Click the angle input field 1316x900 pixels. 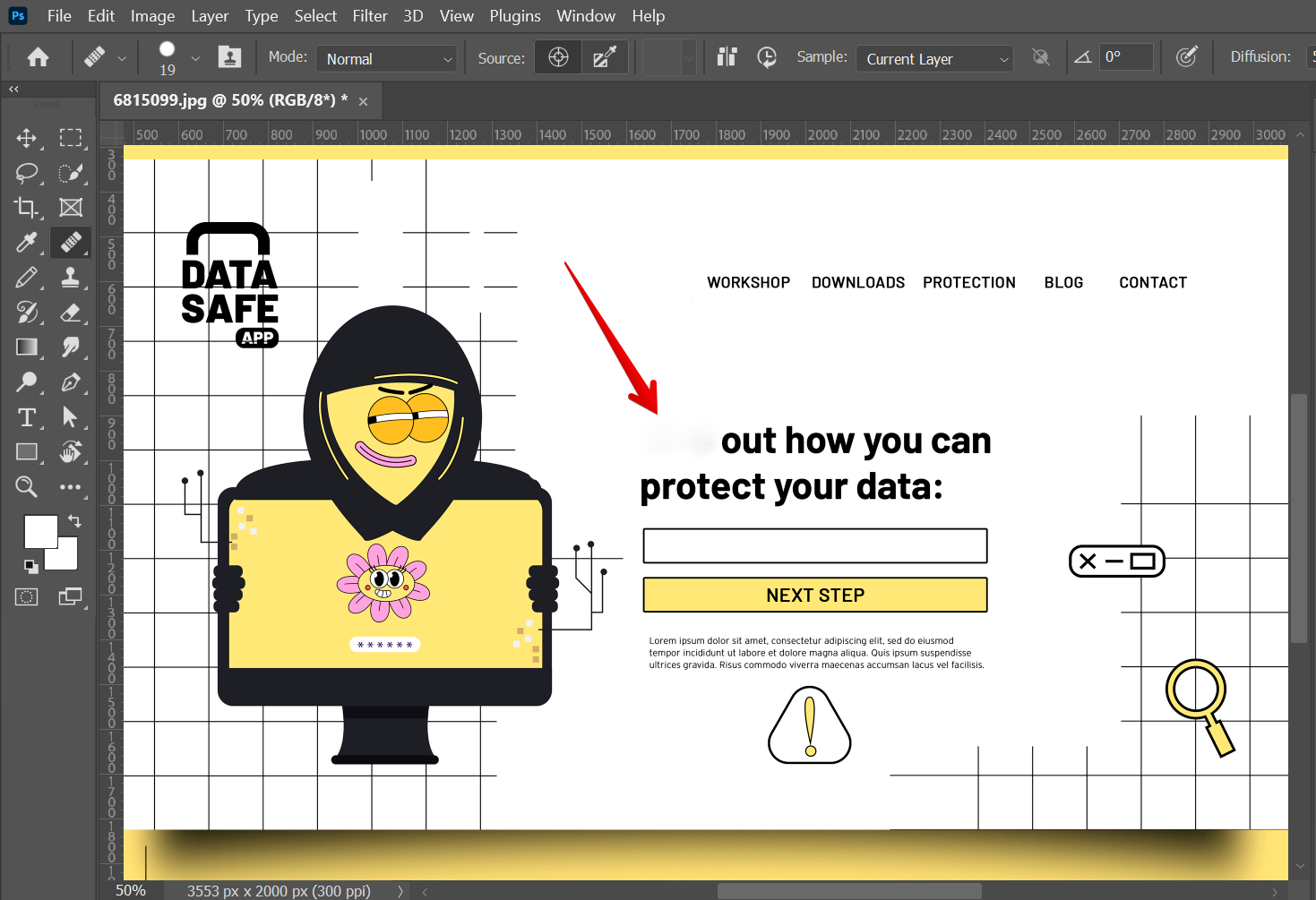(1125, 57)
